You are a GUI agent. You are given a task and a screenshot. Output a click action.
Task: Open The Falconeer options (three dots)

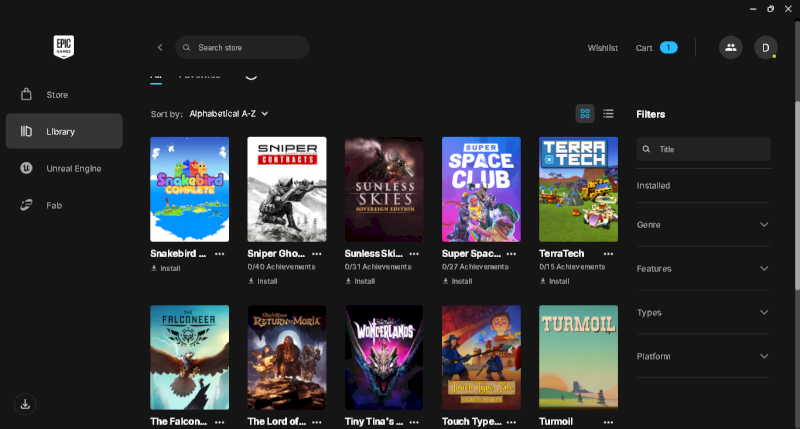(220, 422)
